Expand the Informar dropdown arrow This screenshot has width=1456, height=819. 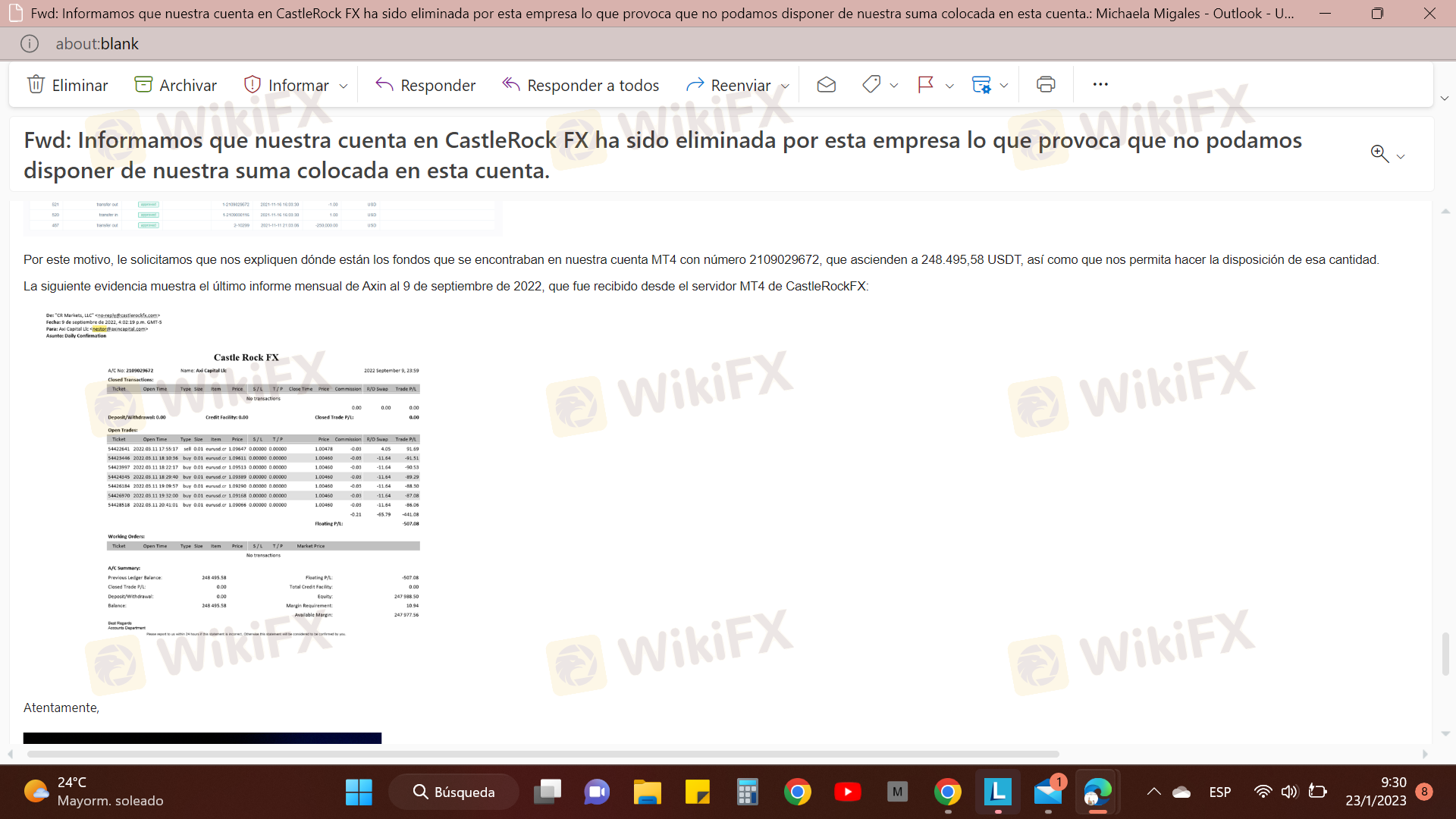click(x=344, y=86)
